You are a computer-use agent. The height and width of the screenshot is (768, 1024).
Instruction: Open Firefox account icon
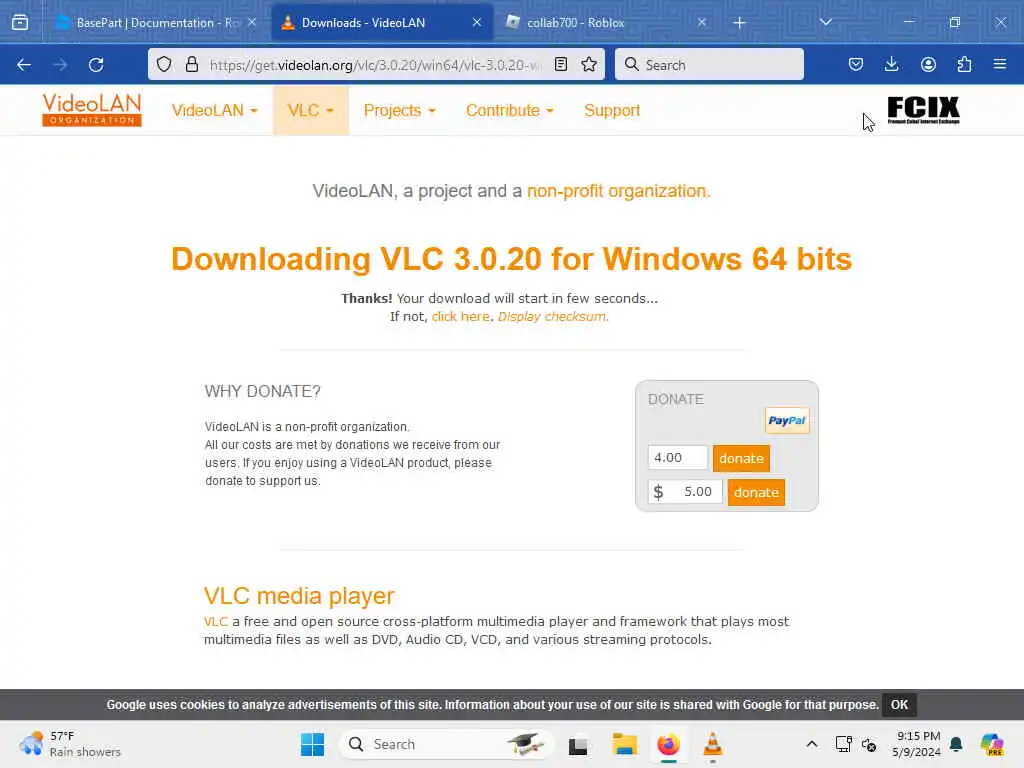click(928, 64)
